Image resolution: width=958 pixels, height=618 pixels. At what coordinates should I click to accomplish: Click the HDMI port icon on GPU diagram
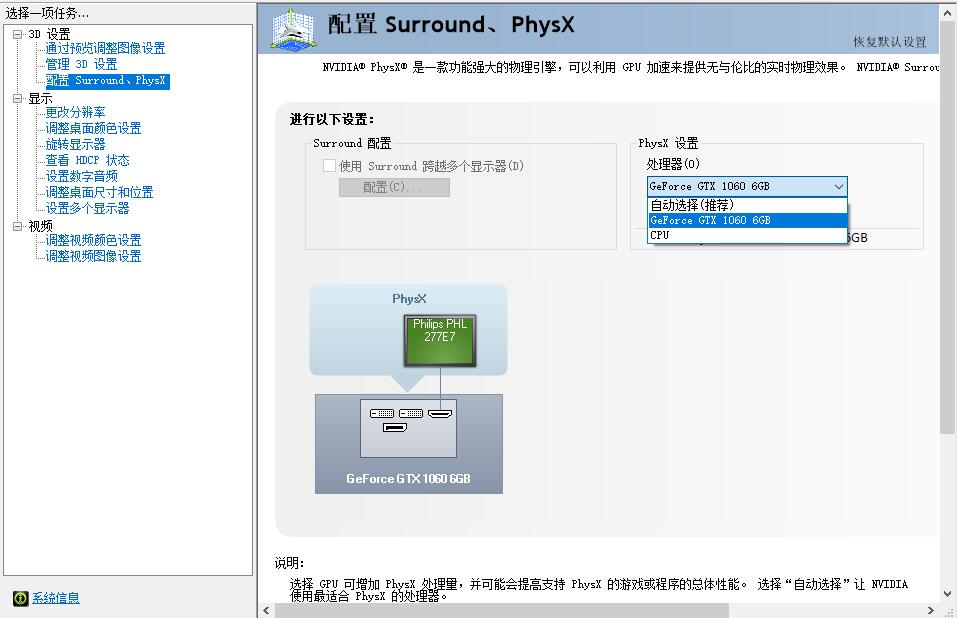click(440, 414)
